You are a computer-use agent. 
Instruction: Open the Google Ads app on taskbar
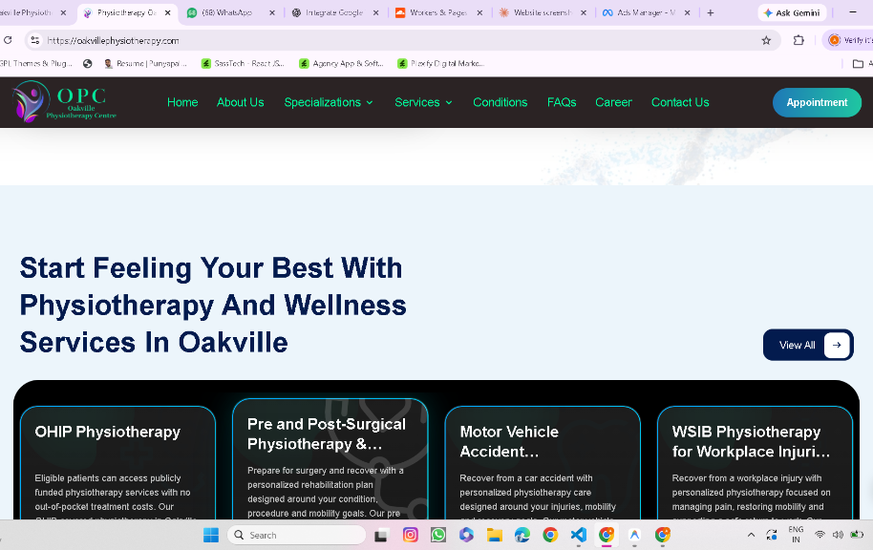click(x=634, y=535)
